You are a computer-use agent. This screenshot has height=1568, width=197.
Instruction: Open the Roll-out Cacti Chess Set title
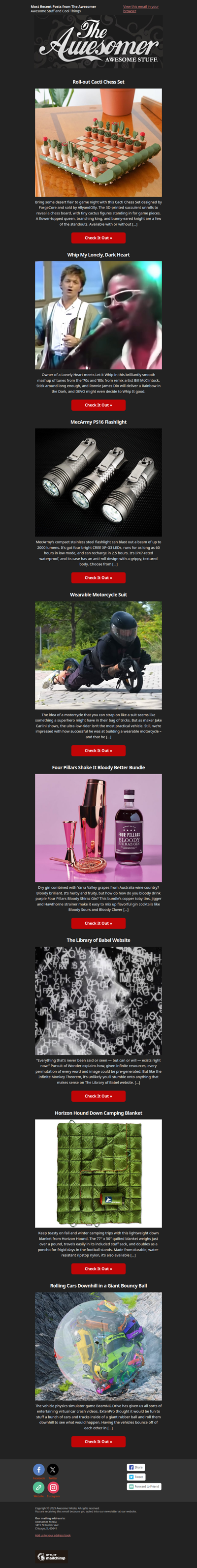pyautogui.click(x=98, y=82)
